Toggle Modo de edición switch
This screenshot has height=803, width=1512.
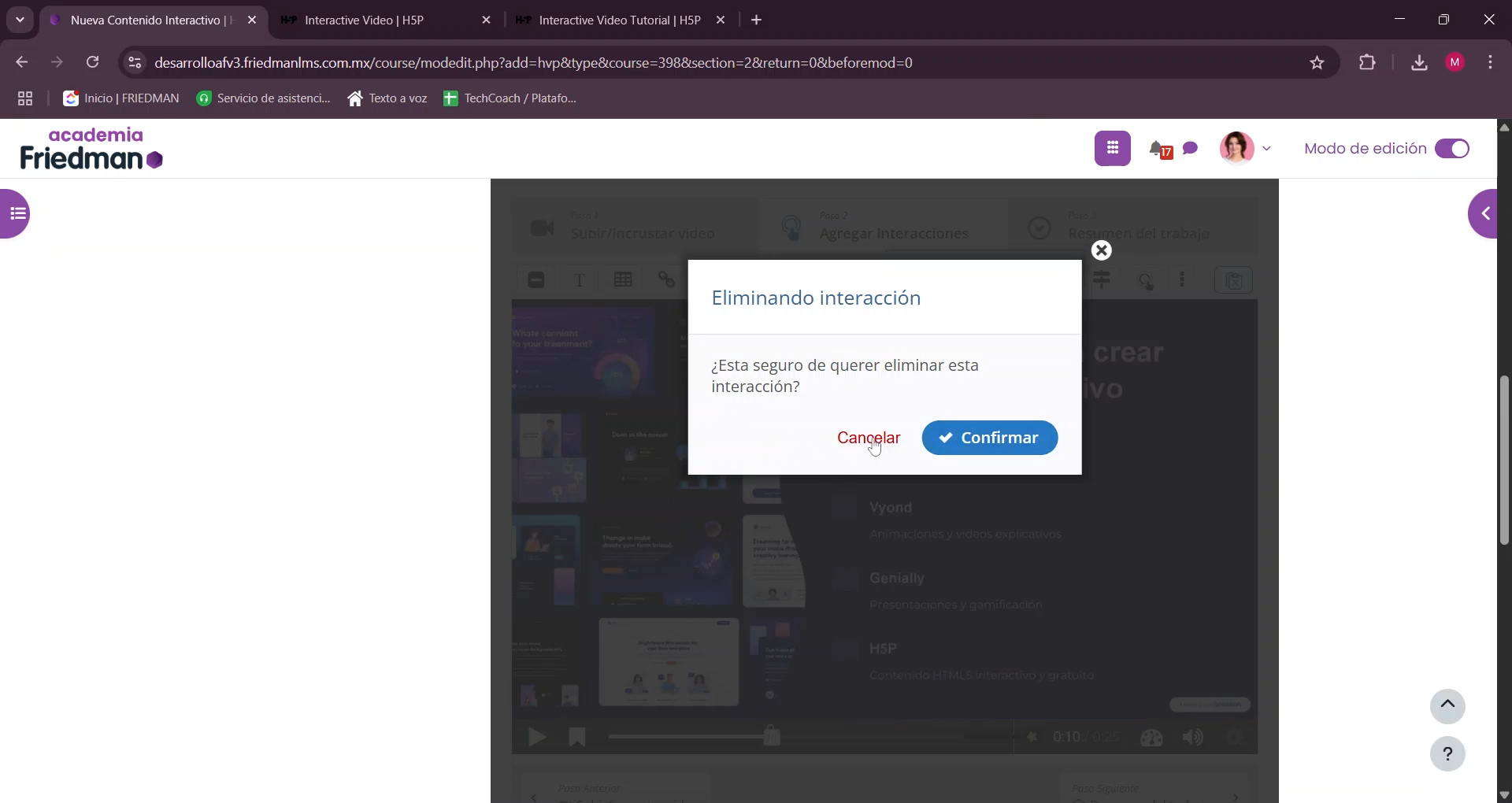[1452, 149]
